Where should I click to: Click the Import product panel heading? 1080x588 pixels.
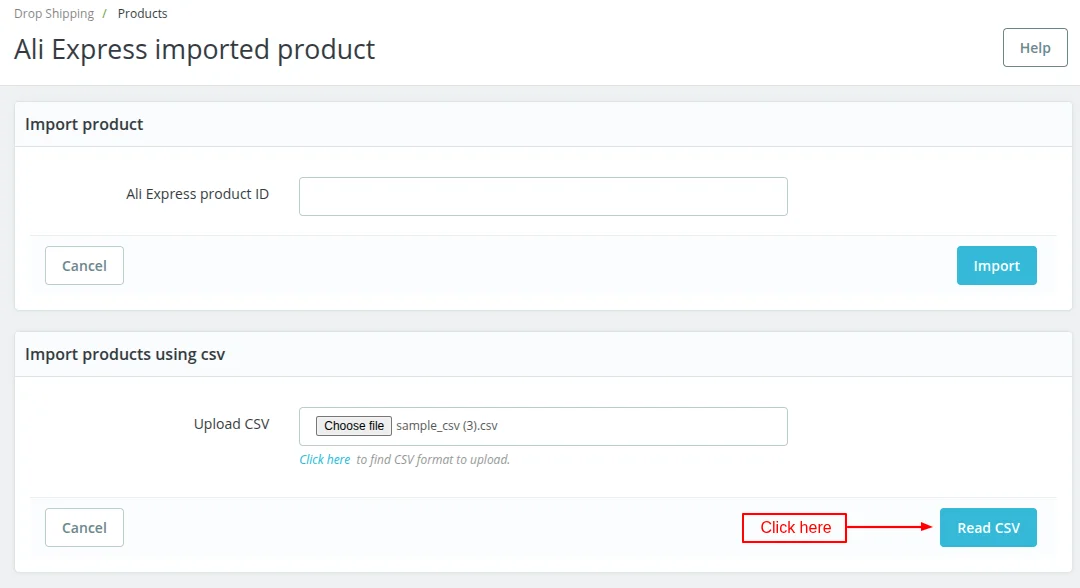(x=84, y=125)
